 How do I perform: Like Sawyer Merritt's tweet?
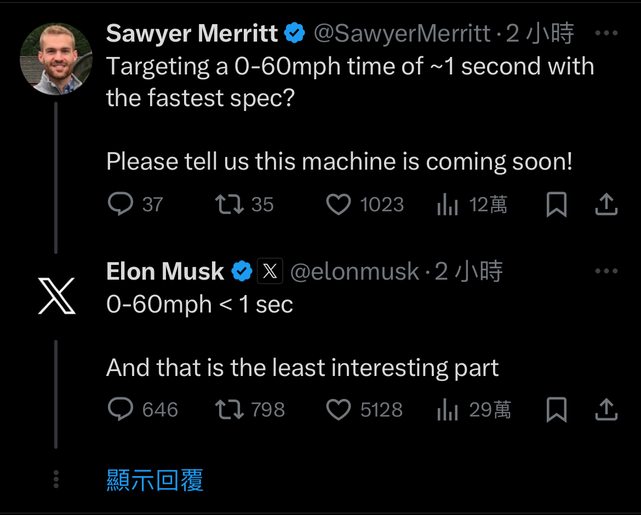coord(340,205)
